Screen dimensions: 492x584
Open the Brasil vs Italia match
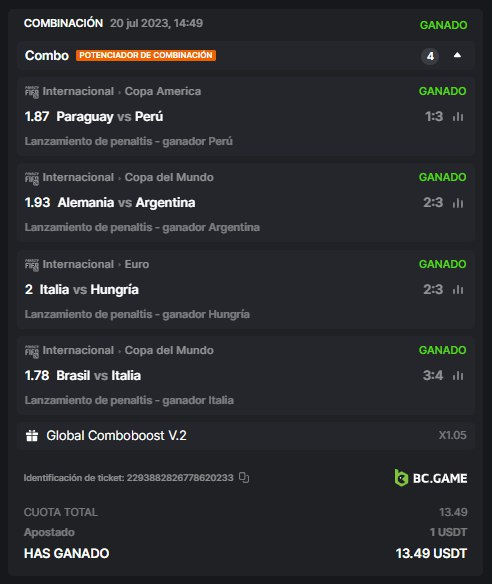[x=99, y=375]
